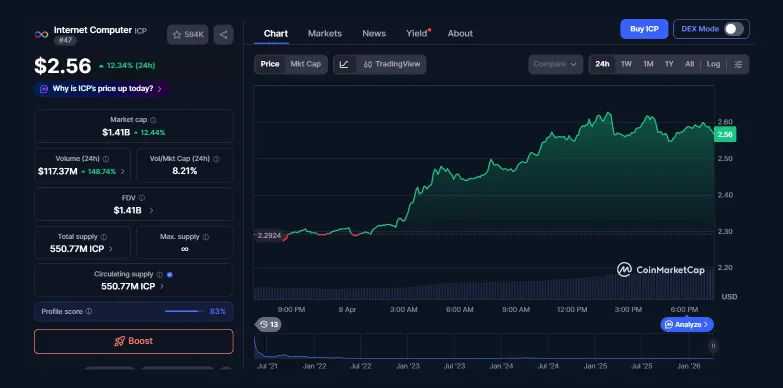Show Vol/Mkt Cap (24h) info icon
The image size is (783, 388).
[x=216, y=159]
